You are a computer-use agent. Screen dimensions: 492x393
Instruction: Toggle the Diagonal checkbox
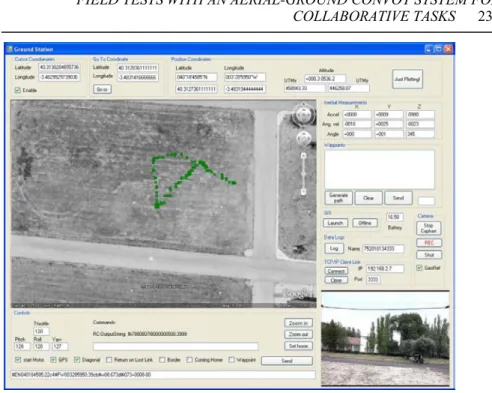point(77,360)
